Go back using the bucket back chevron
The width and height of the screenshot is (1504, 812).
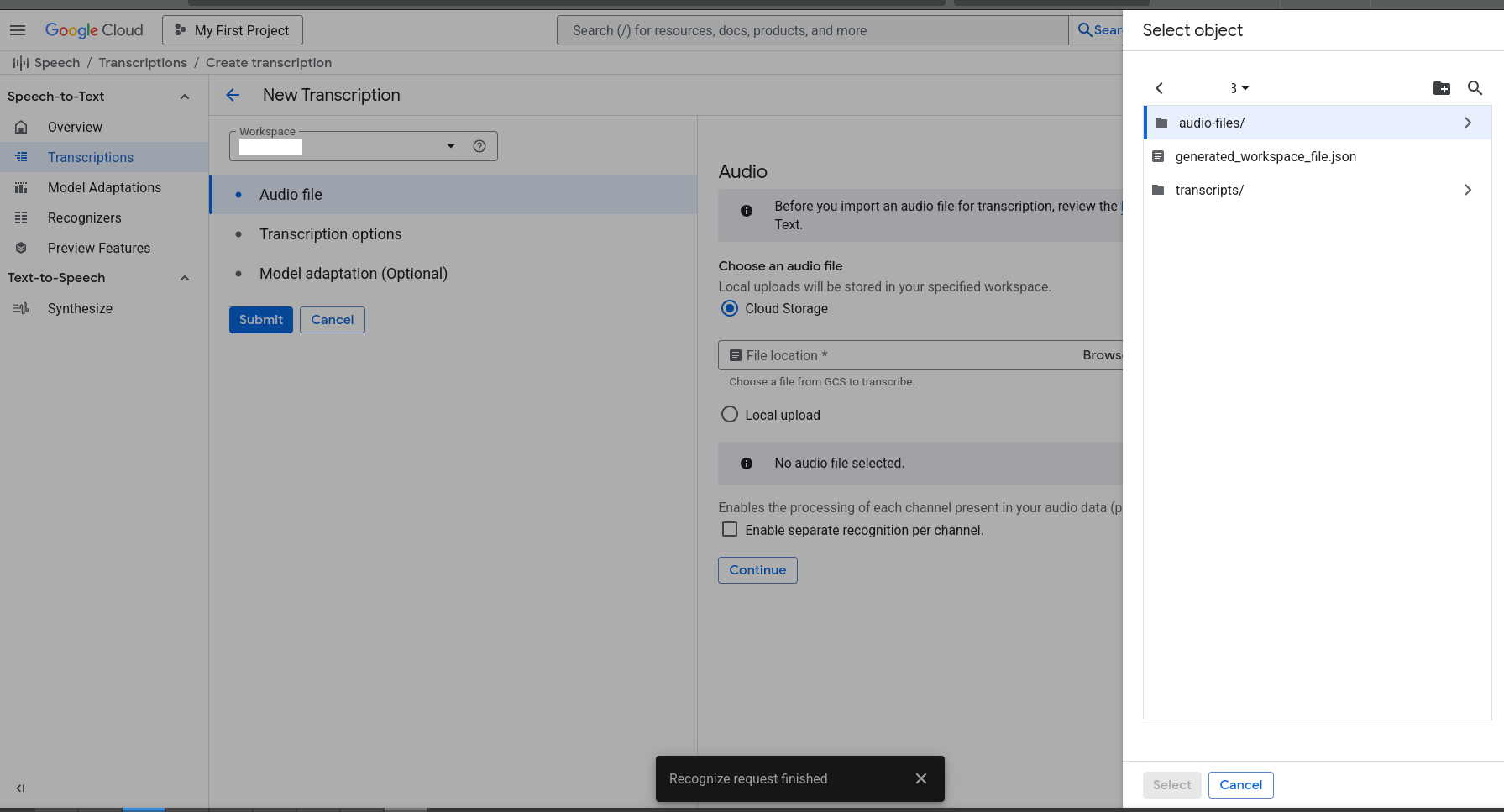[x=1159, y=88]
